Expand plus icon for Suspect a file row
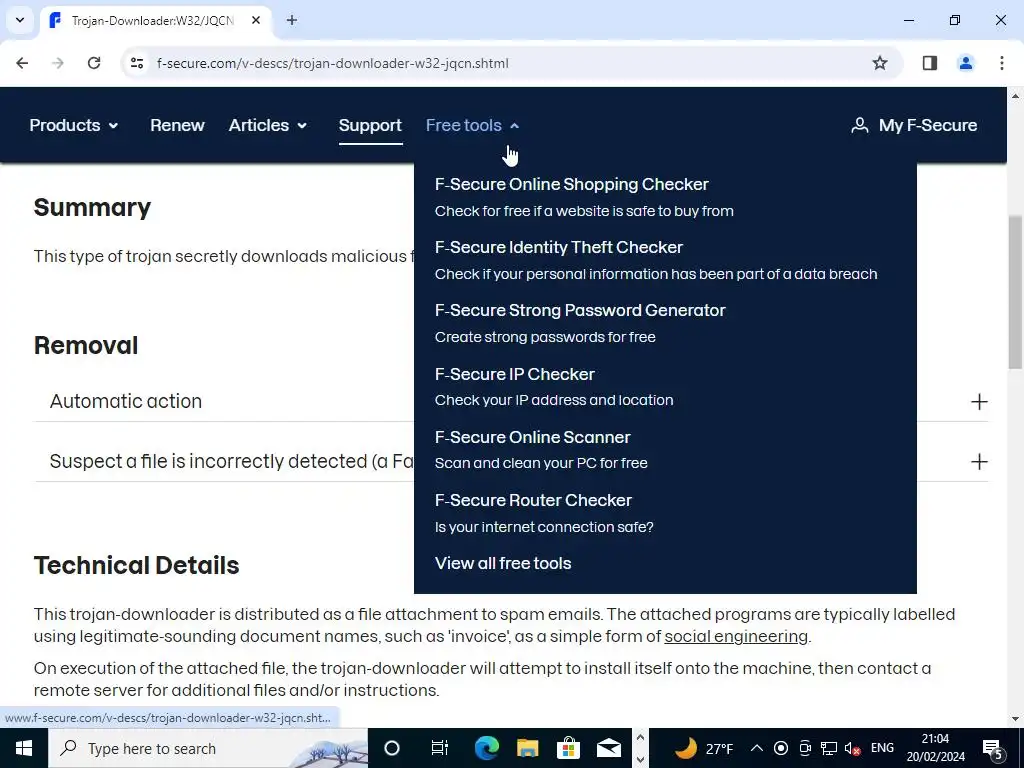 coord(979,462)
